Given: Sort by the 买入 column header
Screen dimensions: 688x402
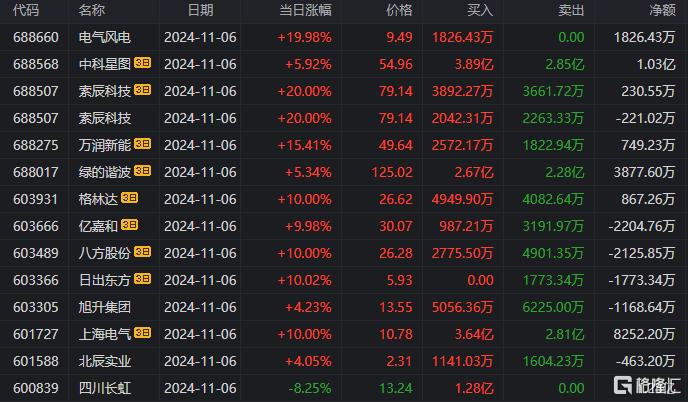Looking at the screenshot, I should point(480,10).
